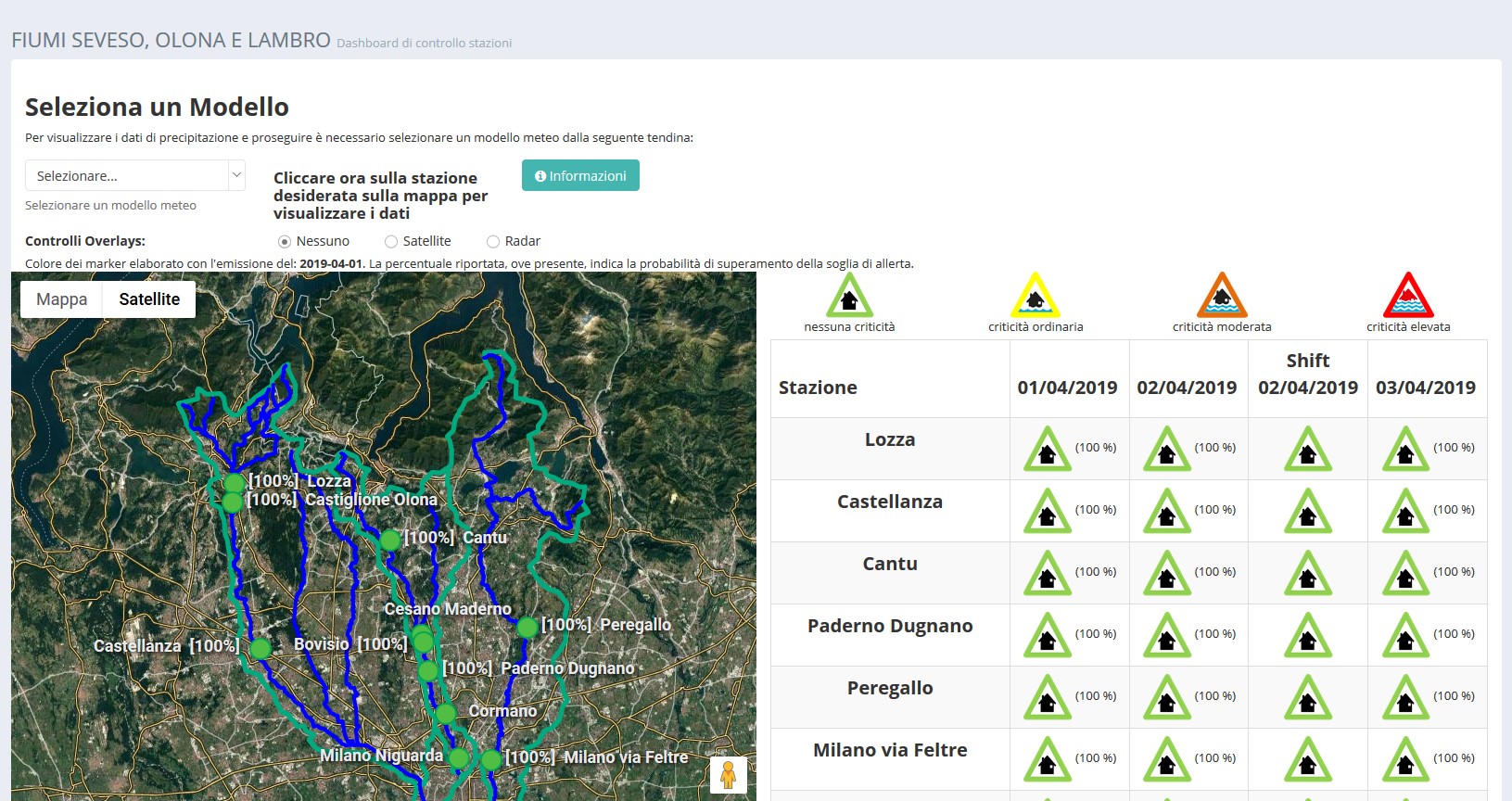Click the Castellanza station marker on map
This screenshot has width=1512, height=801.
pyautogui.click(x=260, y=648)
